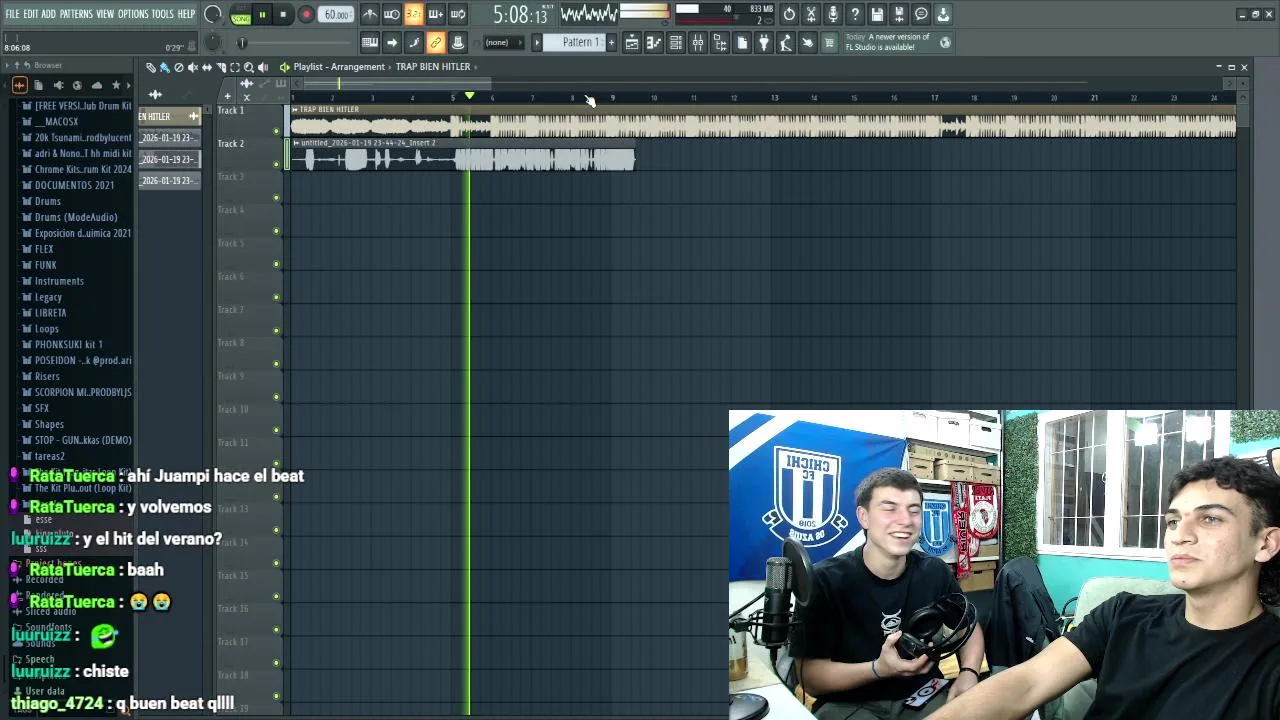This screenshot has height=720, width=1280.
Task: Click the playhead marker in timeline
Action: click(x=469, y=96)
